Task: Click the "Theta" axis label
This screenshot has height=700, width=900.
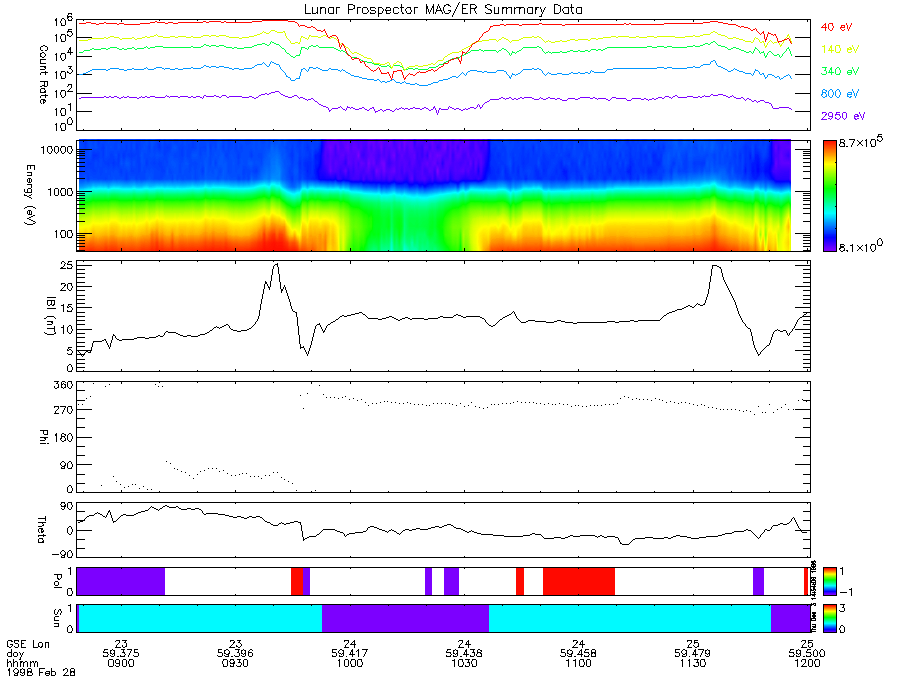Action: [x=42, y=529]
